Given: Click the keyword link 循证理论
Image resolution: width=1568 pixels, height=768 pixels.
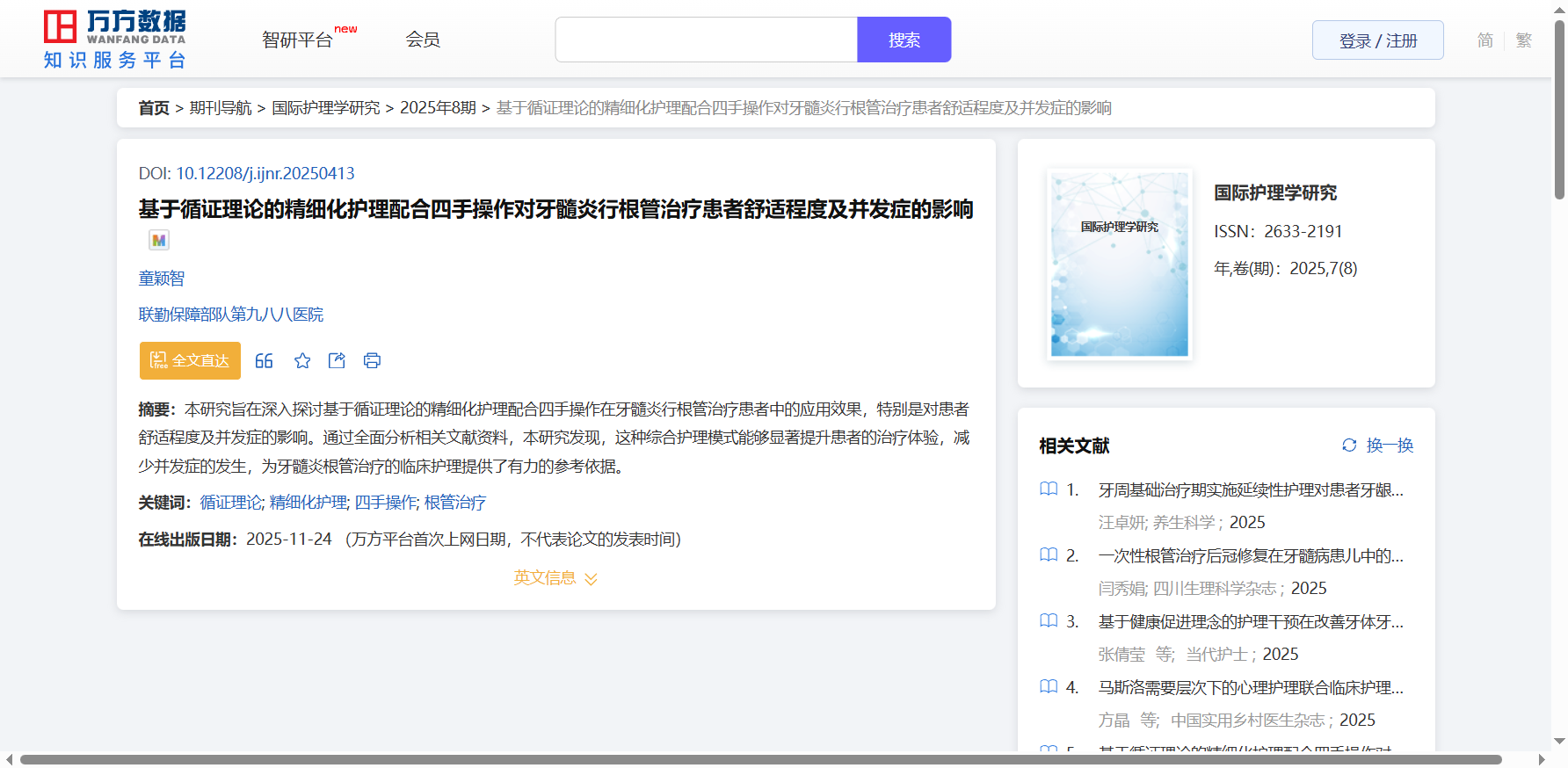Looking at the screenshot, I should click(230, 503).
